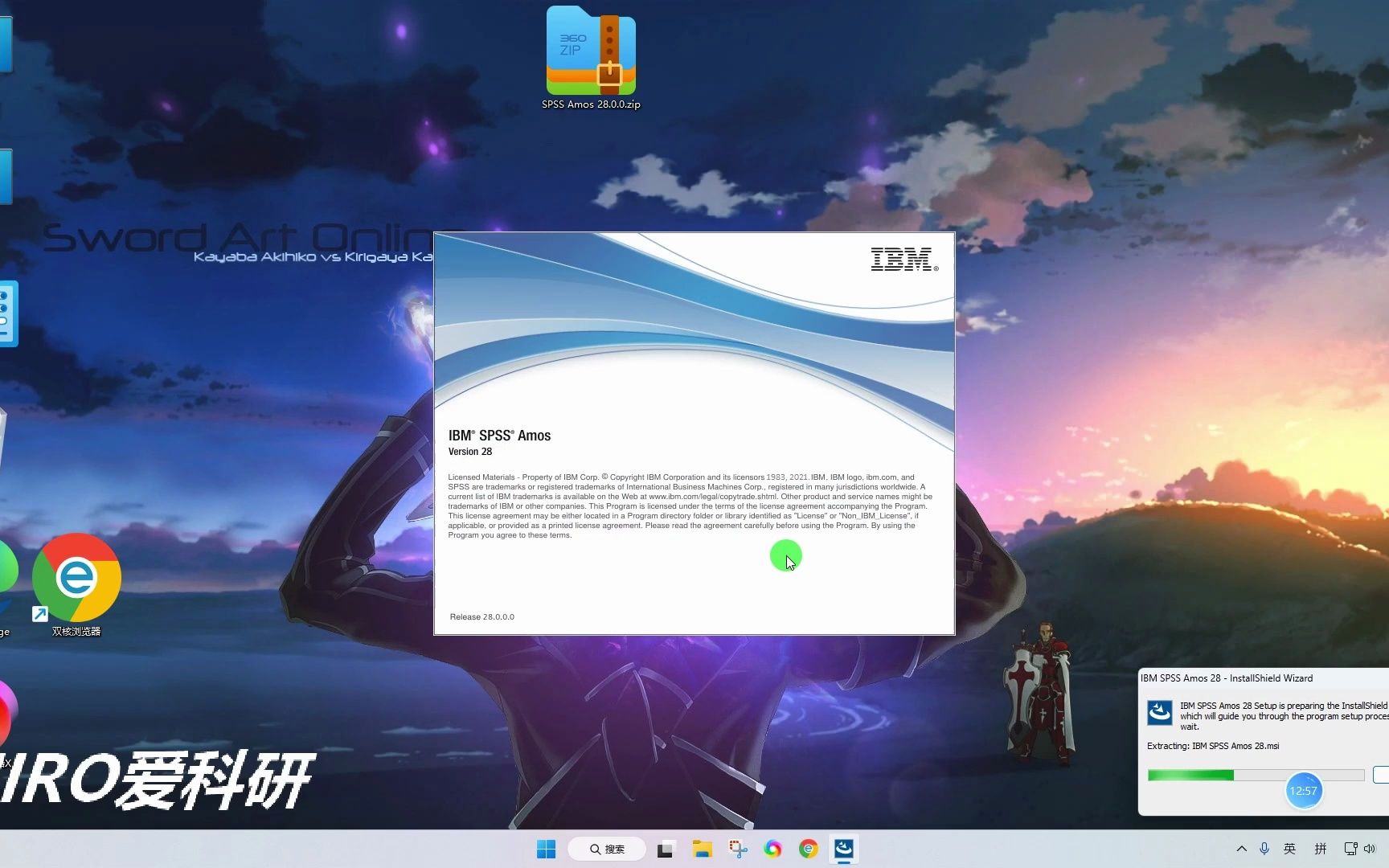
Task: Click the microphone tray icon
Action: click(1264, 849)
